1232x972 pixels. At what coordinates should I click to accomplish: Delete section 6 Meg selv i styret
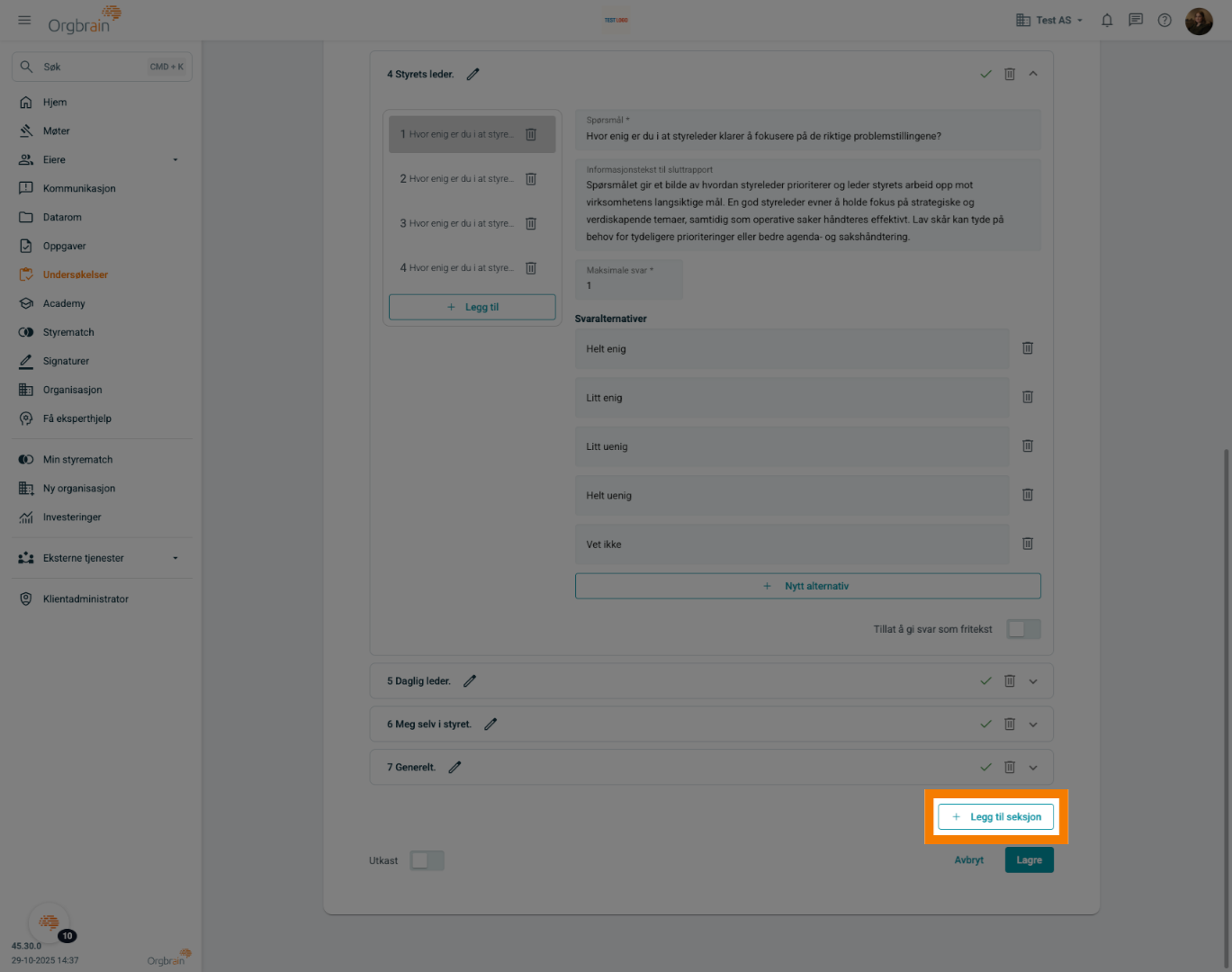tap(1010, 724)
